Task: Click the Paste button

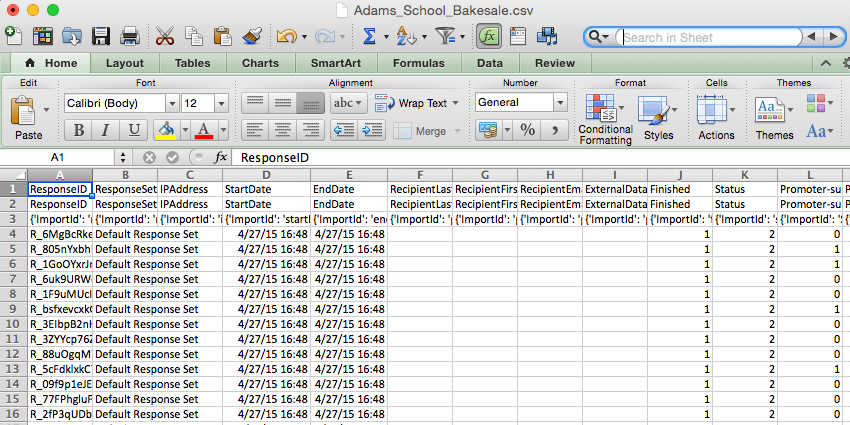Action: tap(29, 118)
